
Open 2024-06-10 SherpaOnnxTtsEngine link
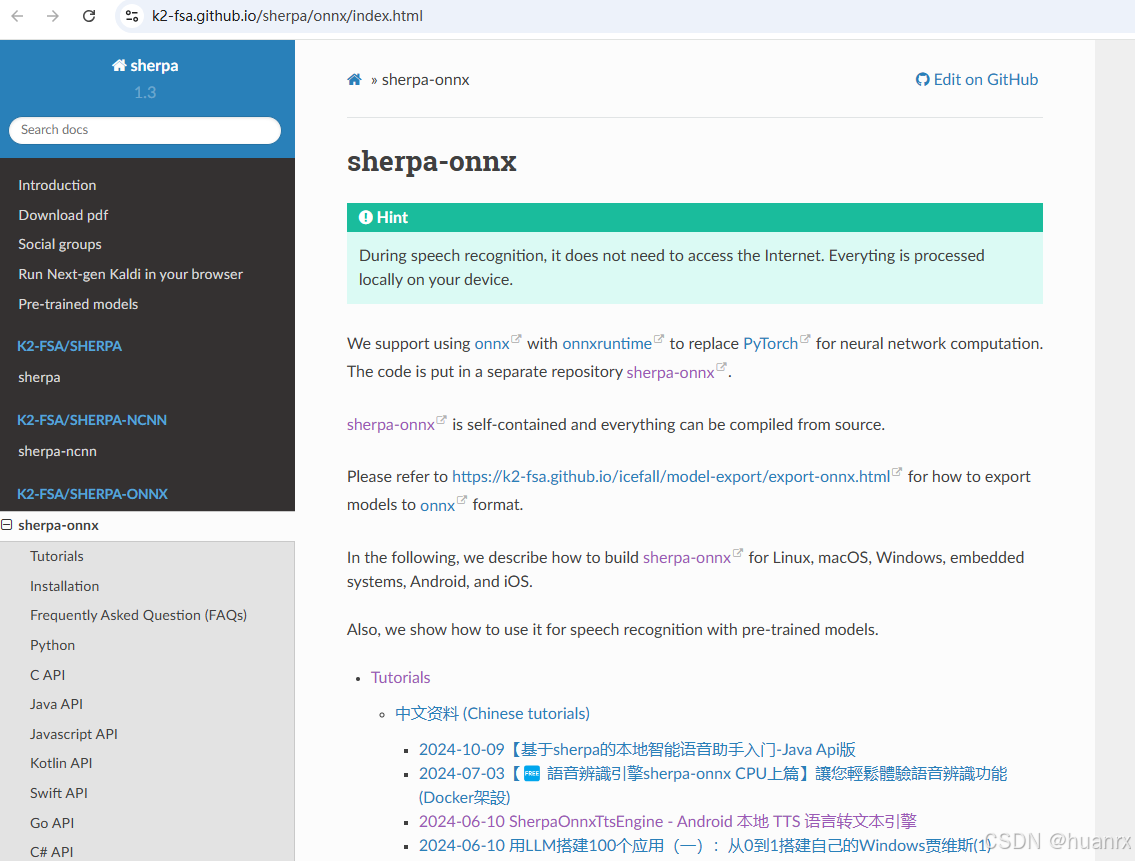point(667,821)
